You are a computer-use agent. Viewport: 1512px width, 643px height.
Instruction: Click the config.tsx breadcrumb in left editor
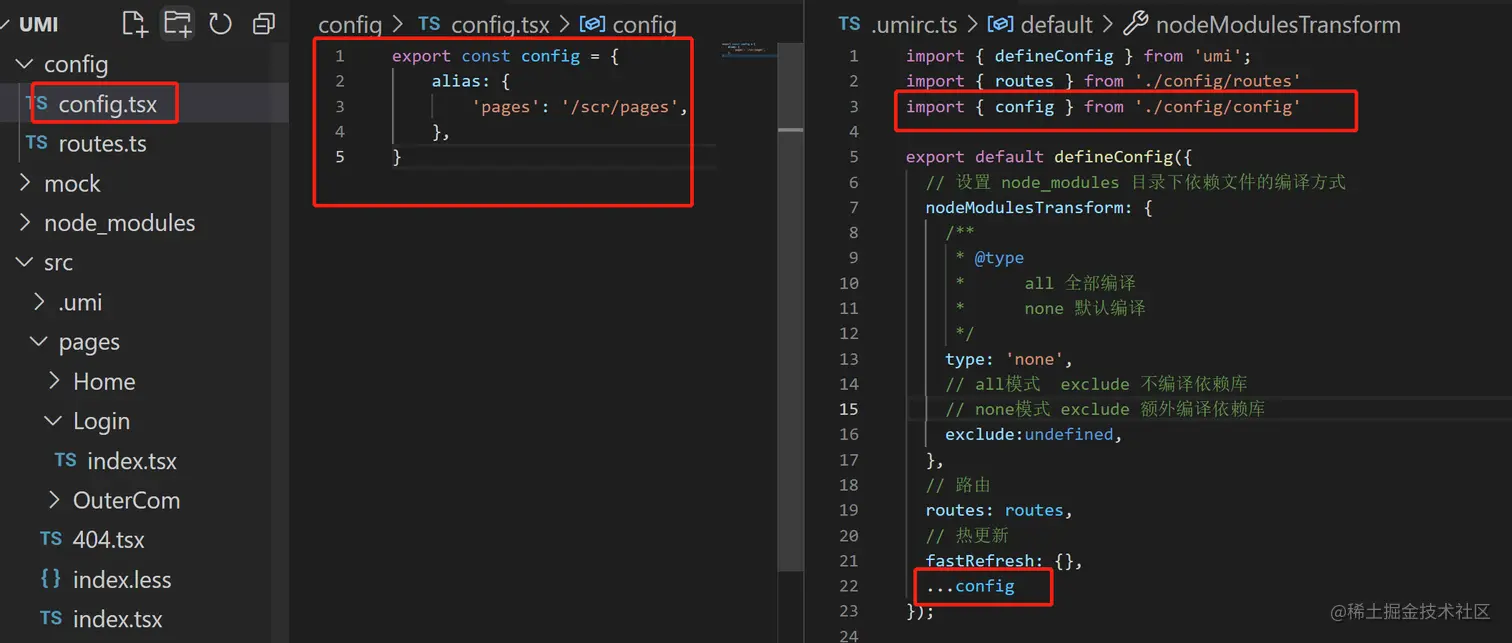(501, 25)
